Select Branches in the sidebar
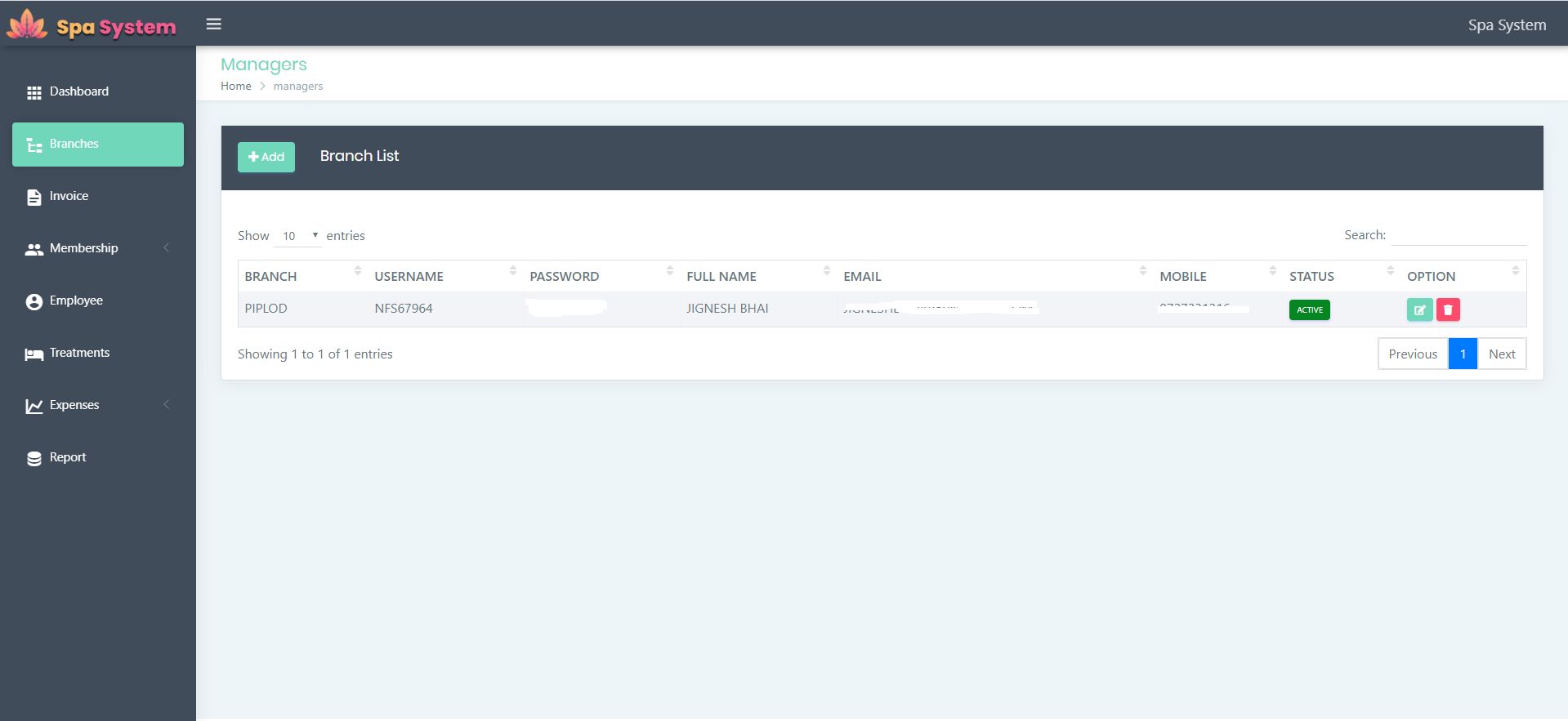The height and width of the screenshot is (721, 1568). click(x=98, y=145)
